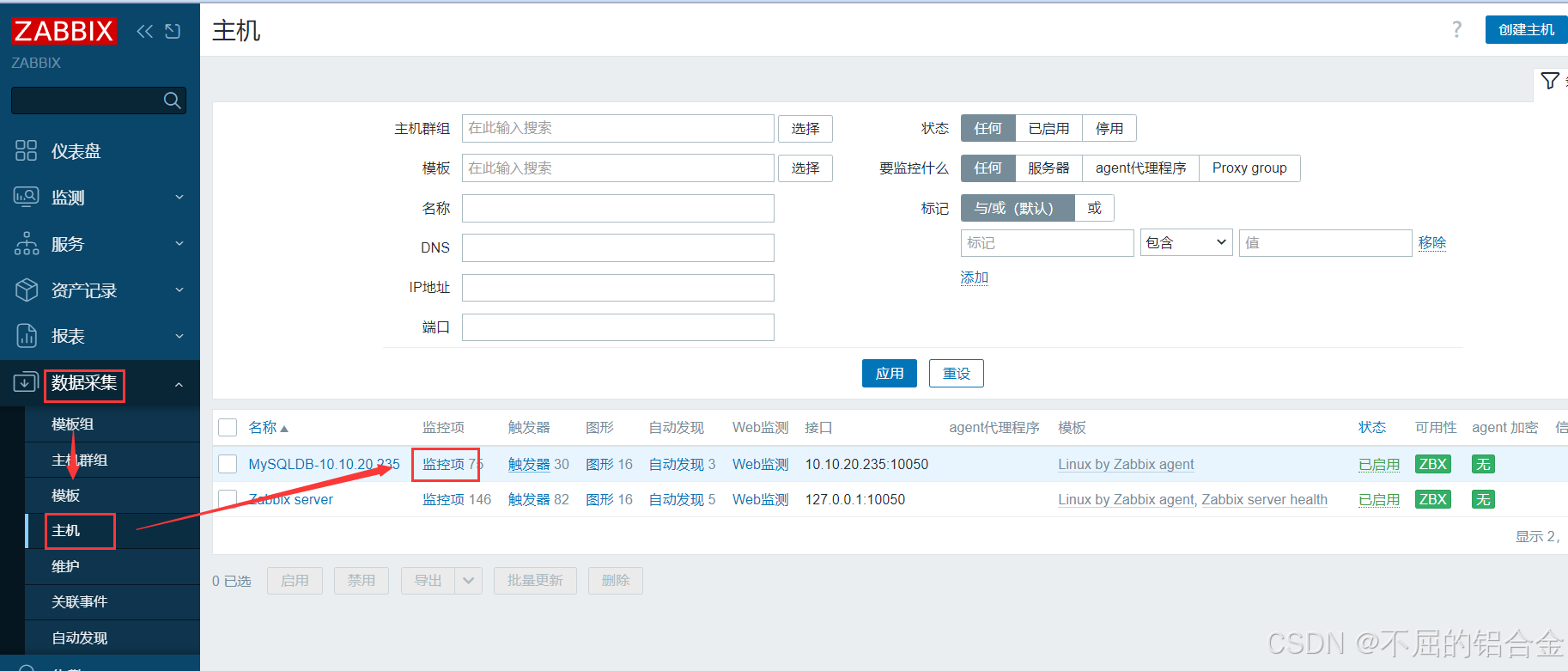Click 已启用 status link for MySQLDB host

click(x=1379, y=464)
